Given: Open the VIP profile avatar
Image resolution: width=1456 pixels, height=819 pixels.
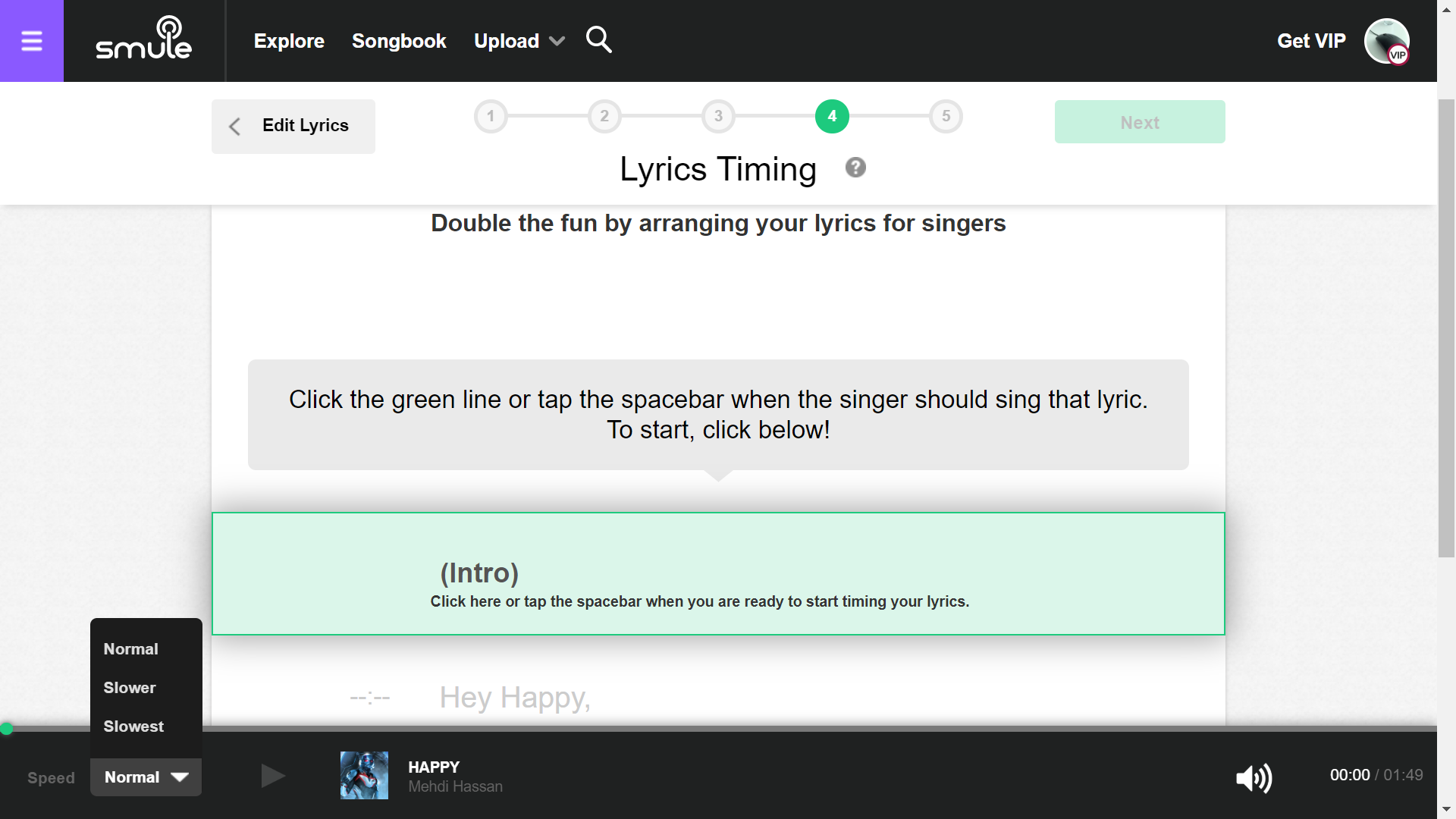Looking at the screenshot, I should pyautogui.click(x=1386, y=41).
